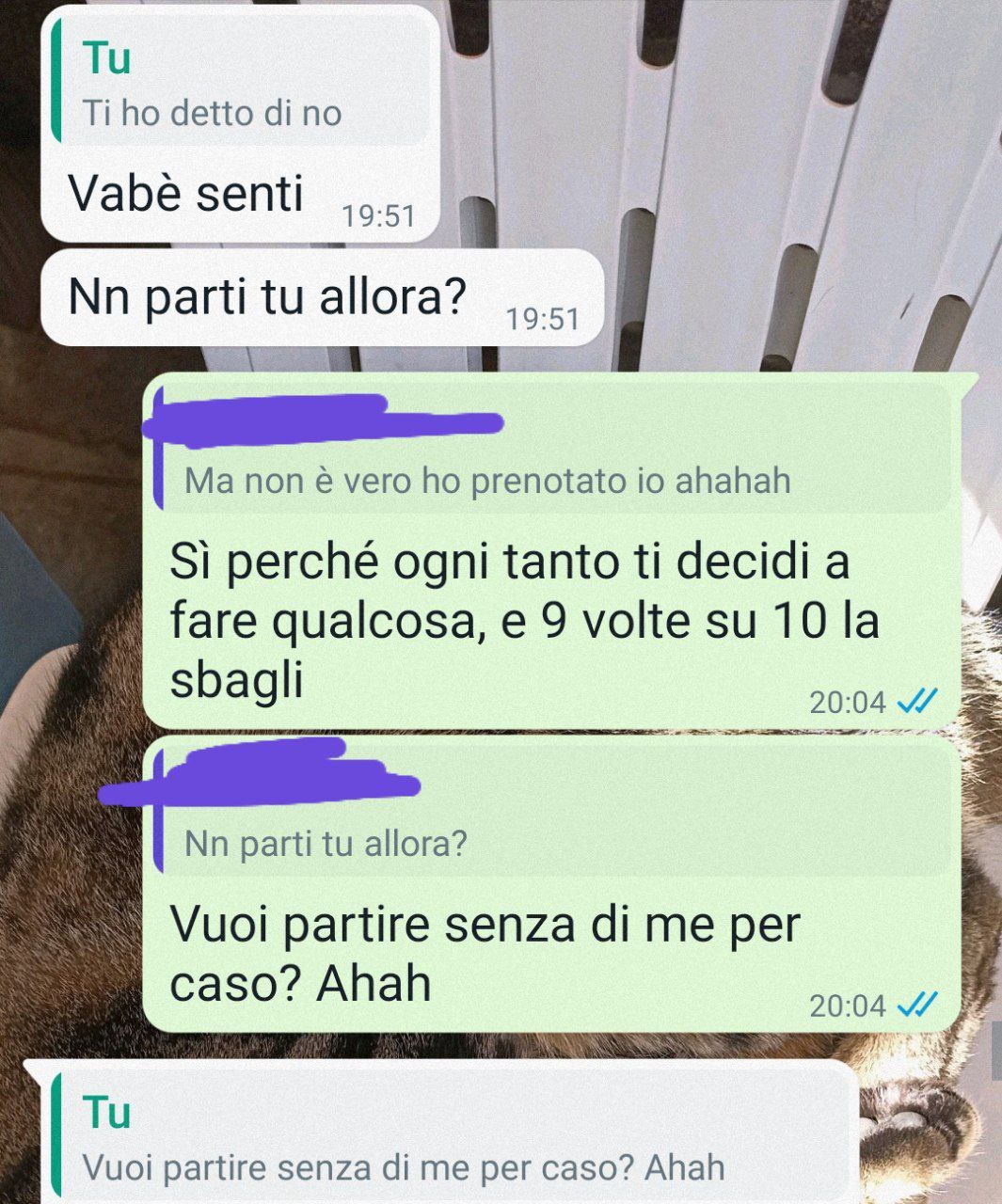Tap the purple redacted name in first green bubble
1002x1204 pixels.
point(325,420)
